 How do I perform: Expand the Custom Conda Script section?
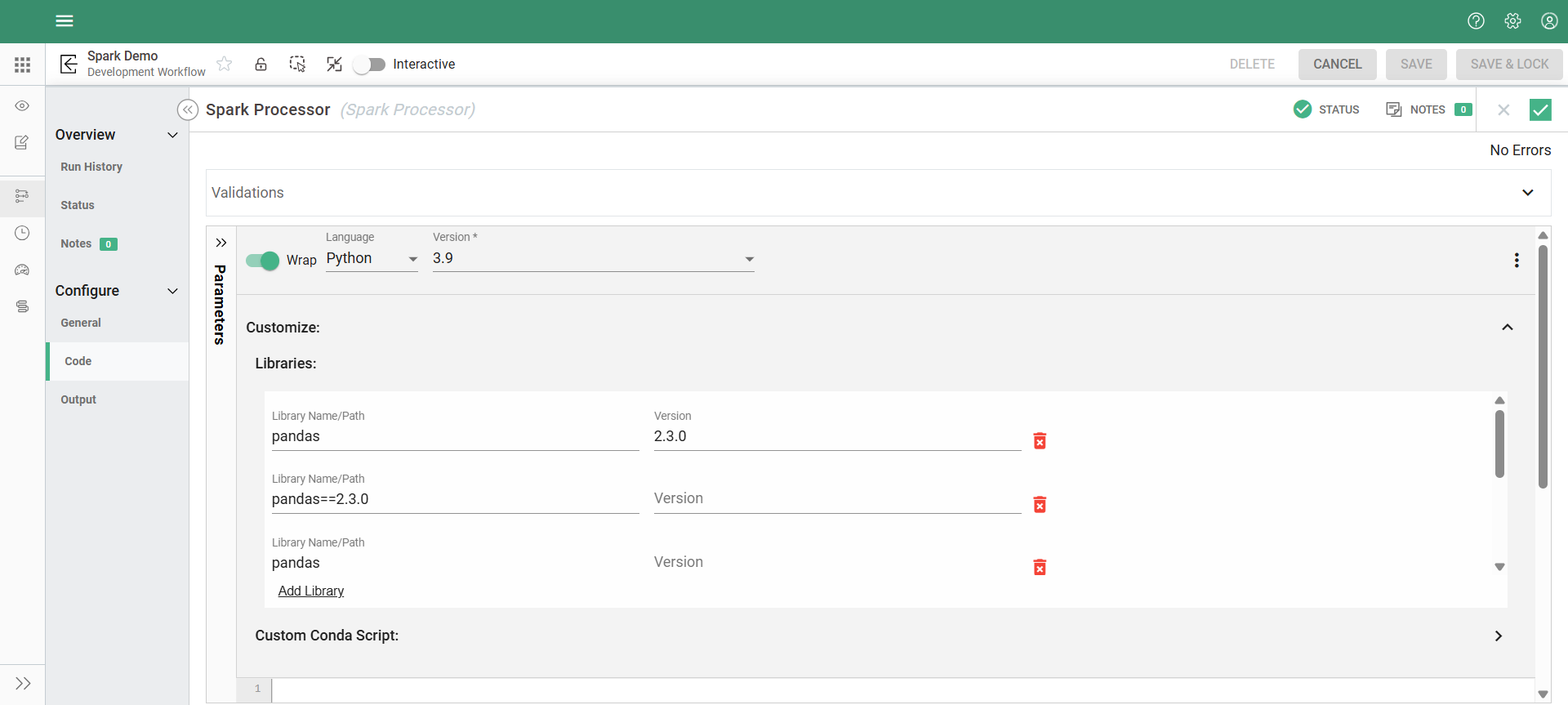pos(1498,636)
